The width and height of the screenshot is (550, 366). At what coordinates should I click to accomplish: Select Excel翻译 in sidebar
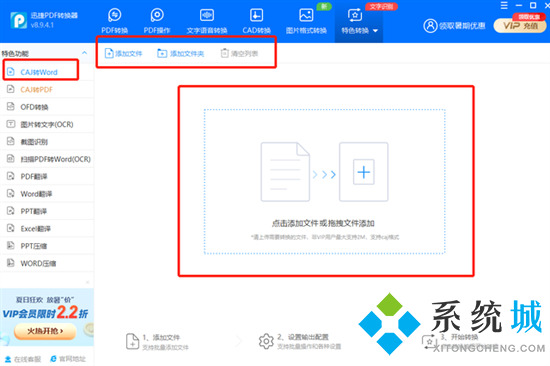point(47,228)
